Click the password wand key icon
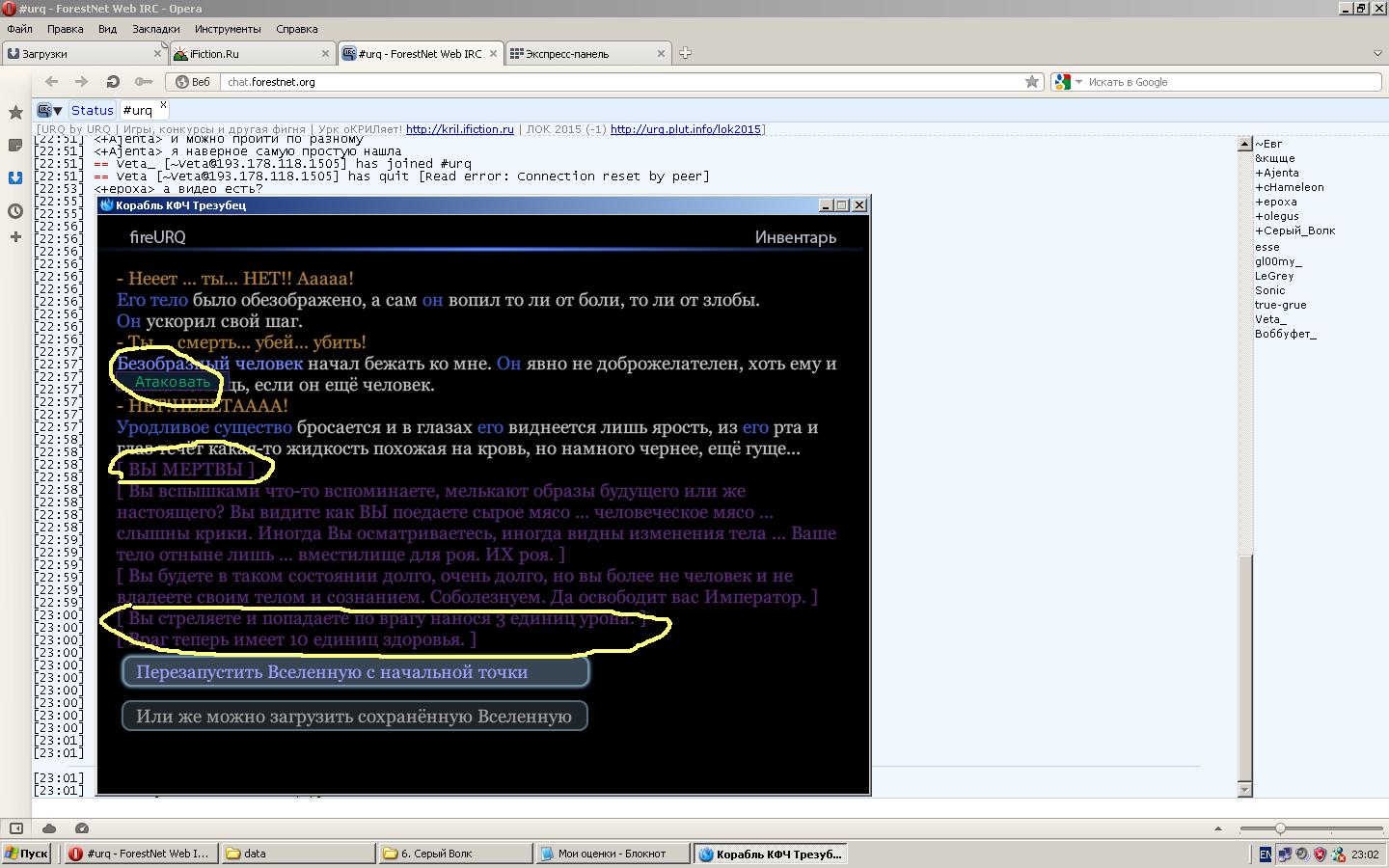This screenshot has width=1389, height=868. pos(144,82)
